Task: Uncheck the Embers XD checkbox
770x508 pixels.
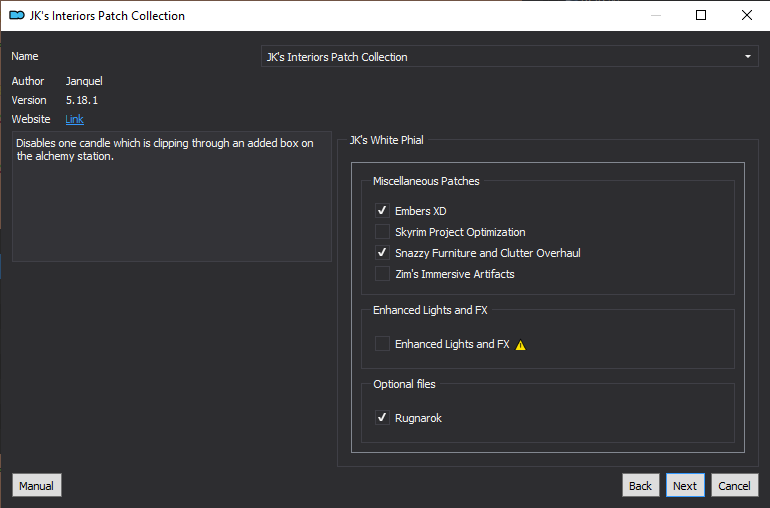Action: coord(382,211)
